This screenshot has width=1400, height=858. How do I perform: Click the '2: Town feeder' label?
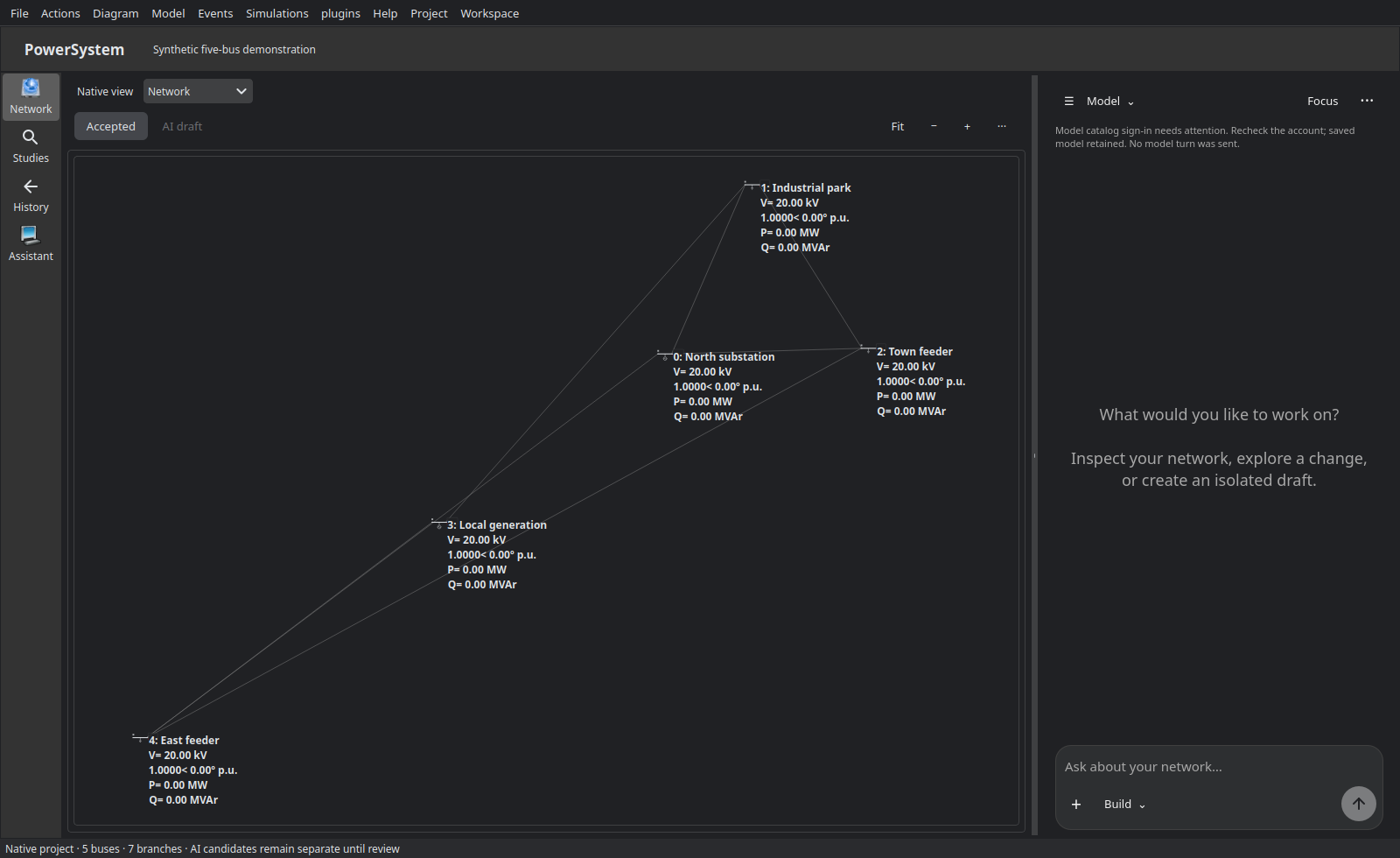pyautogui.click(x=914, y=352)
